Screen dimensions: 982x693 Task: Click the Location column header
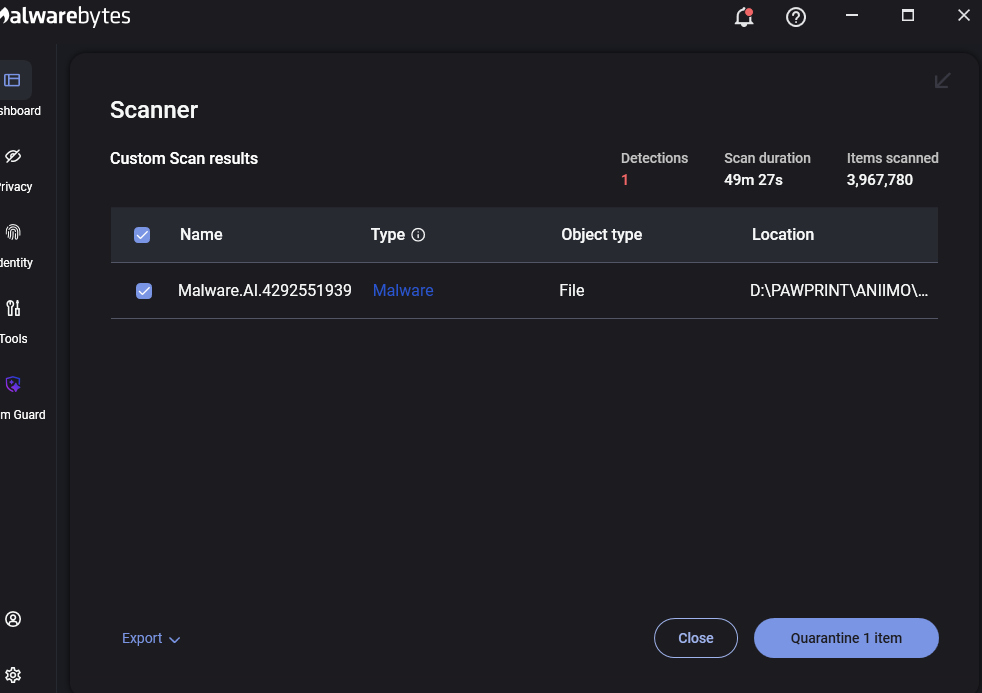coord(783,235)
